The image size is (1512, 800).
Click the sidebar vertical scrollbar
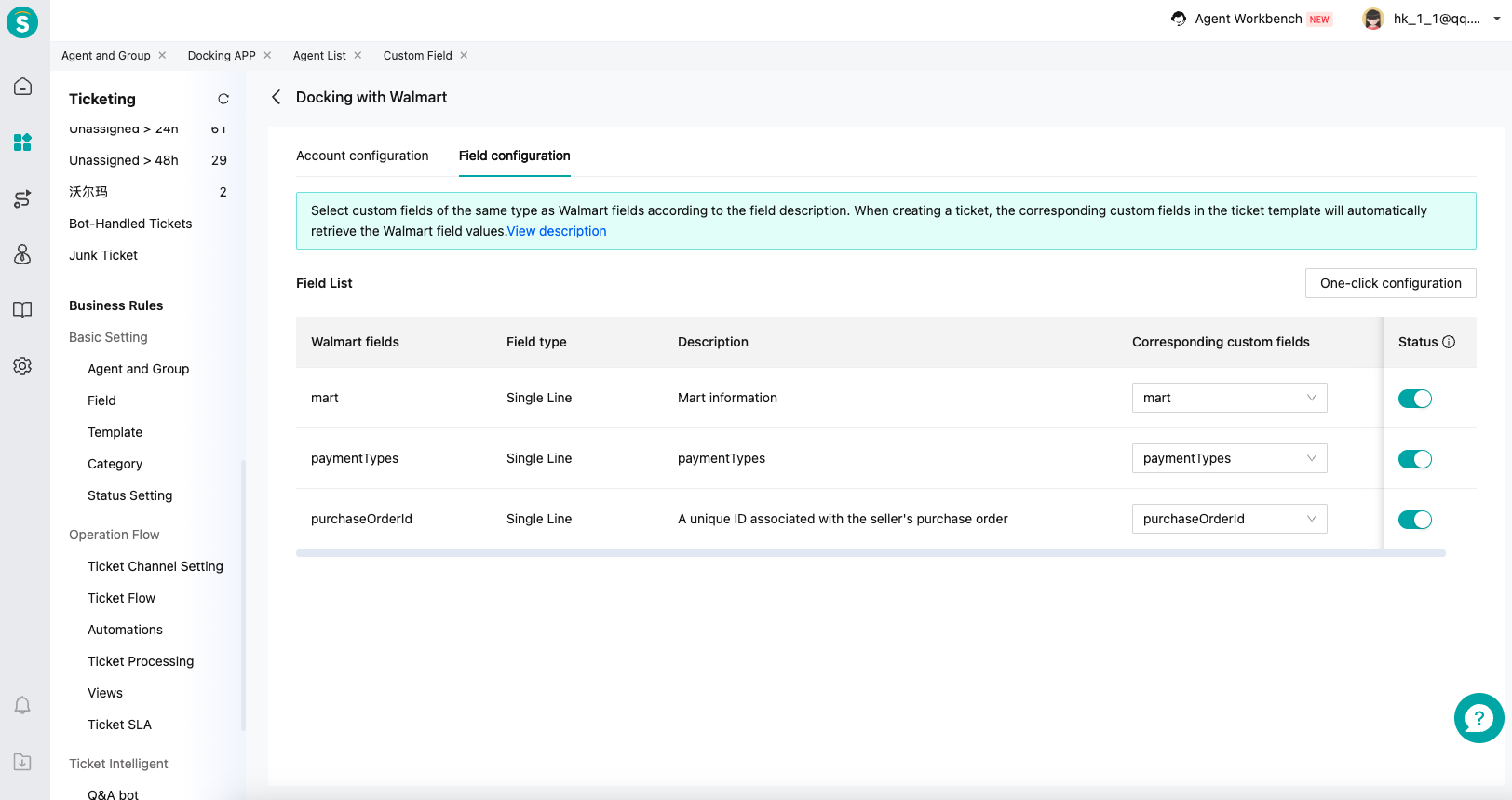(x=243, y=595)
